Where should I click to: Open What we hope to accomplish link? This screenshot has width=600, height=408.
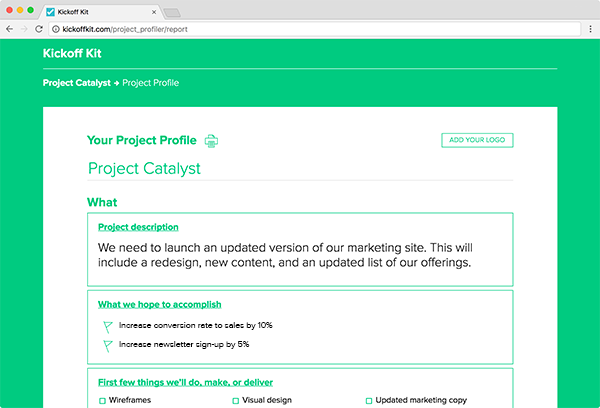(160, 304)
